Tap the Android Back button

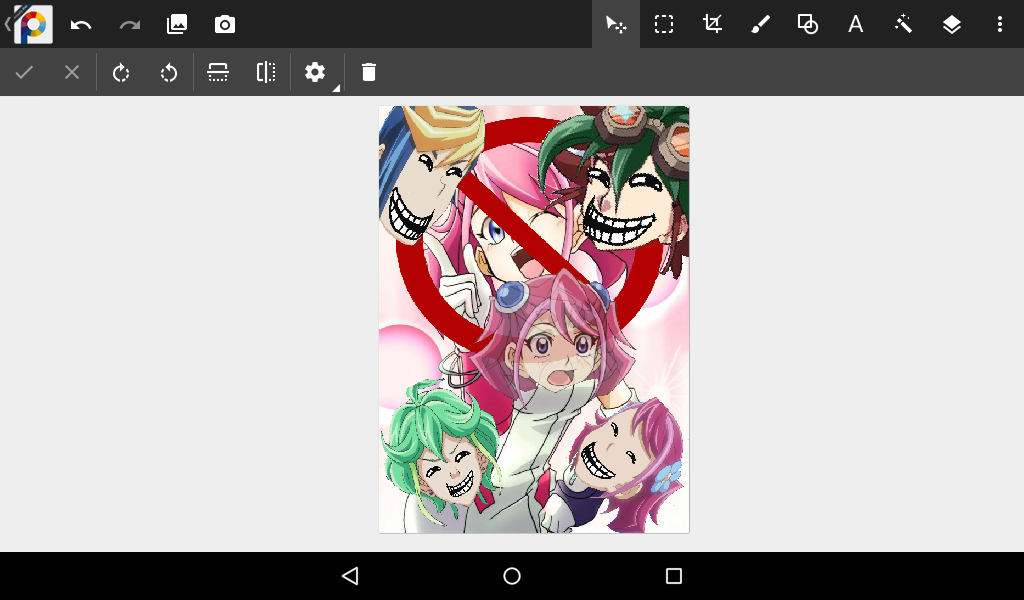pos(351,576)
